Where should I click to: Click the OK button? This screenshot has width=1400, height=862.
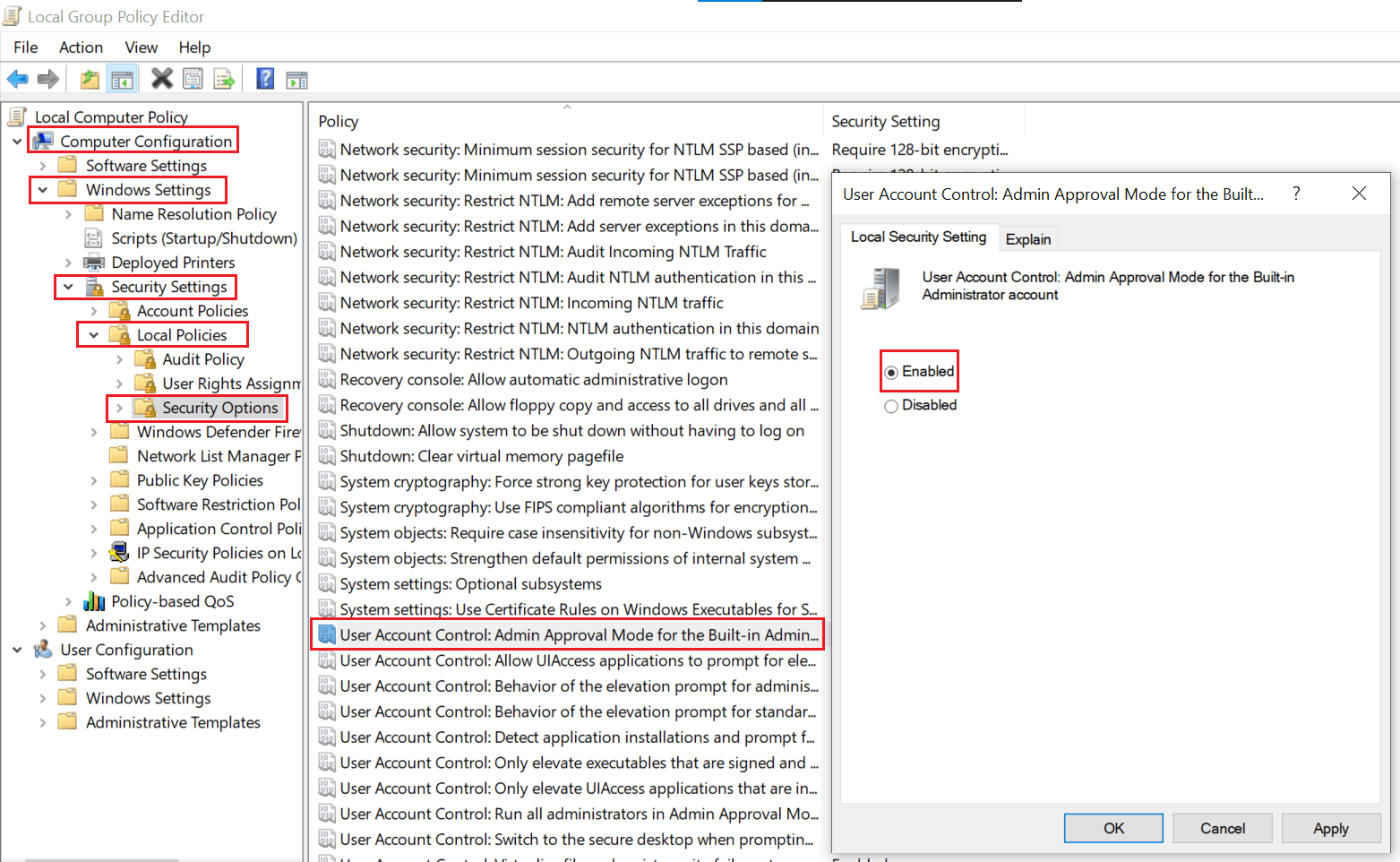pyautogui.click(x=1113, y=828)
